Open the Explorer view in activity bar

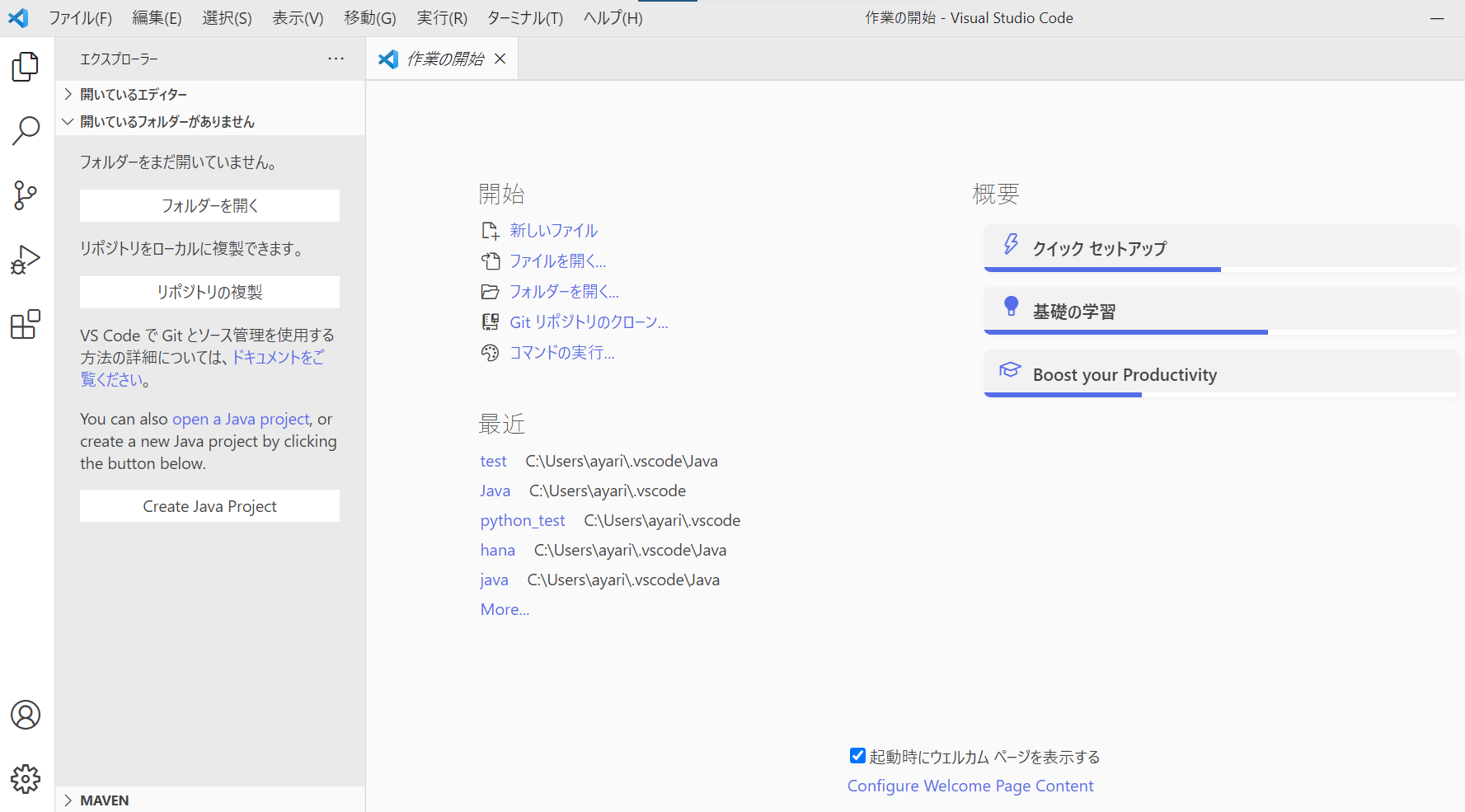pyautogui.click(x=26, y=67)
